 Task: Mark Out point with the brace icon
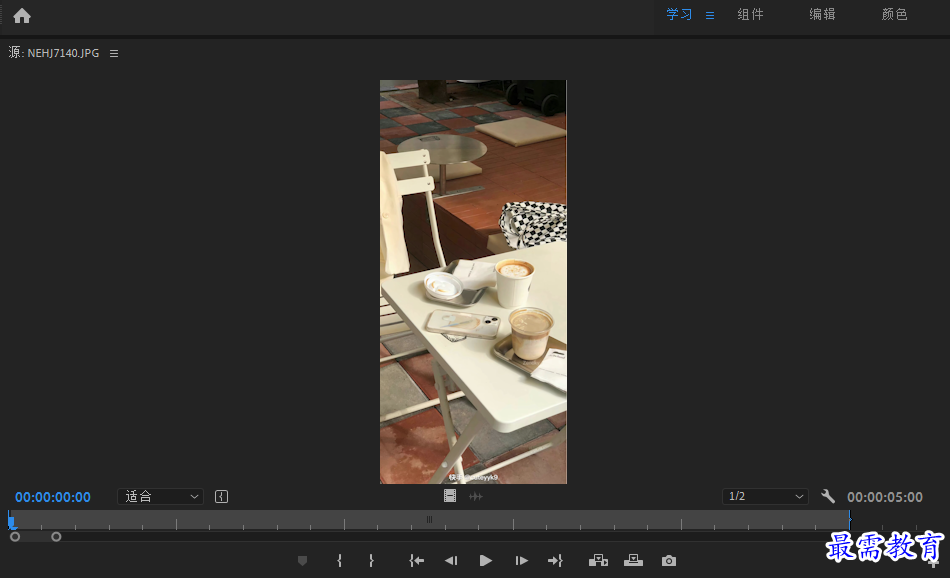371,561
